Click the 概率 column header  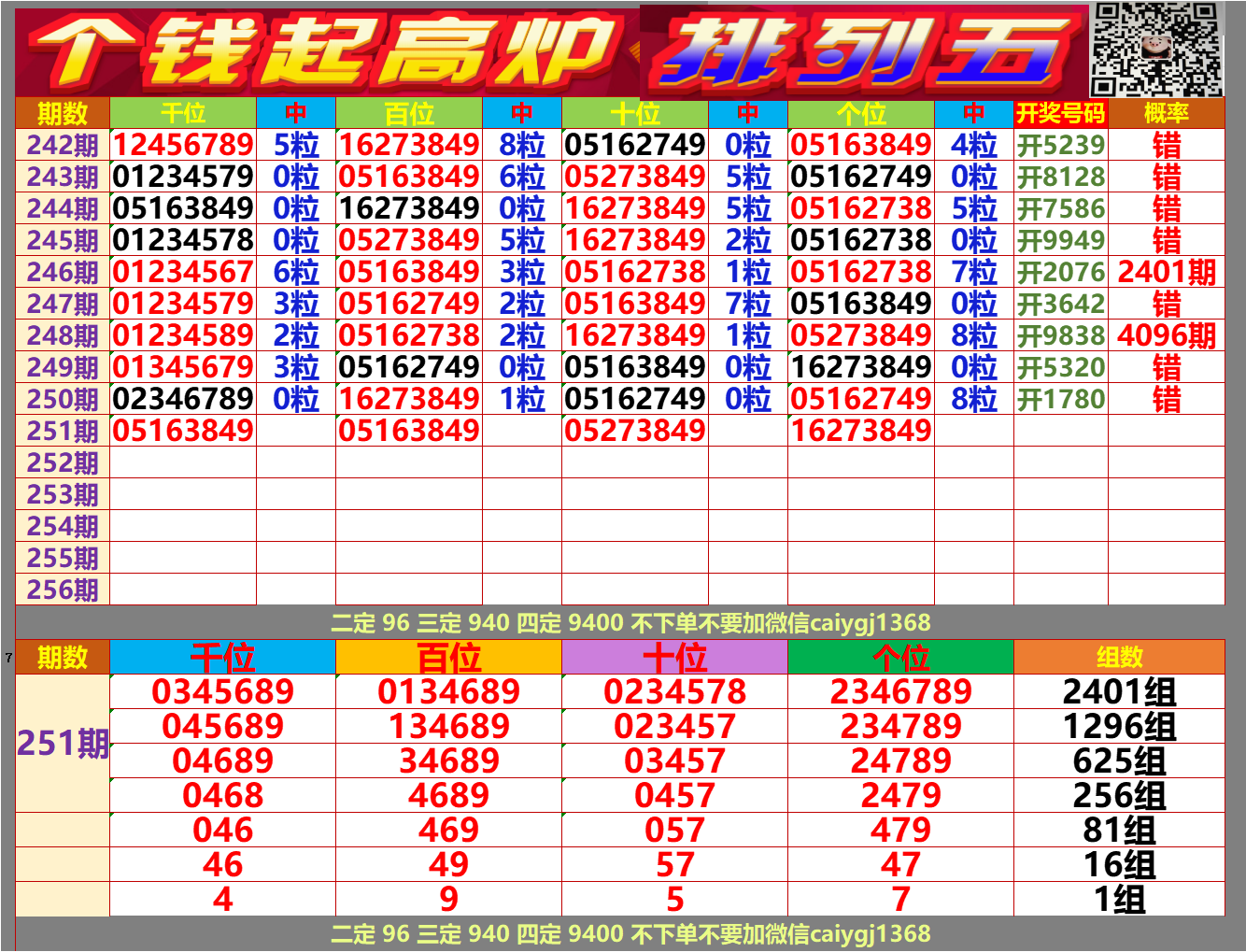1165,113
